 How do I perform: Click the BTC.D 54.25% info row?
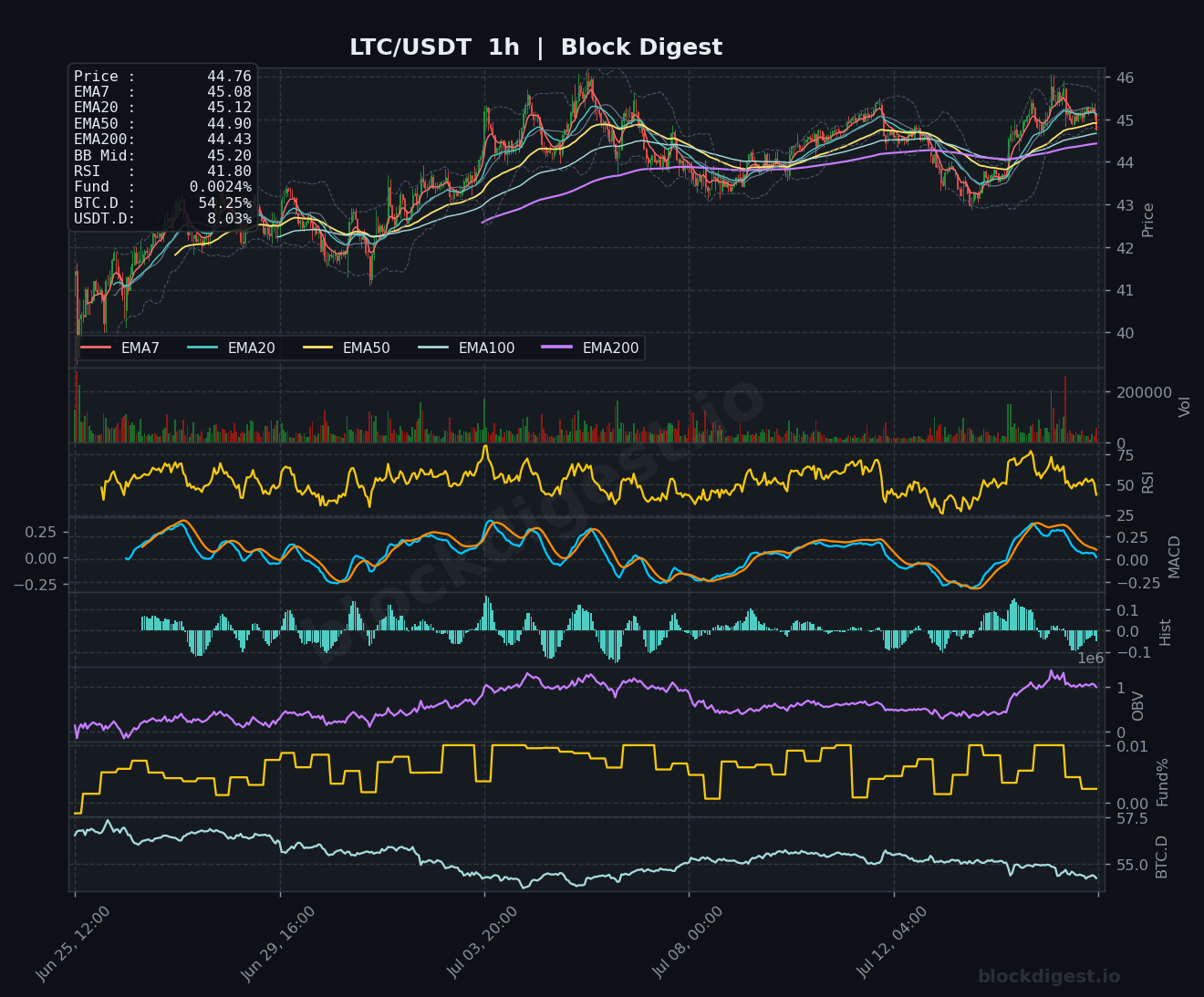point(162,203)
